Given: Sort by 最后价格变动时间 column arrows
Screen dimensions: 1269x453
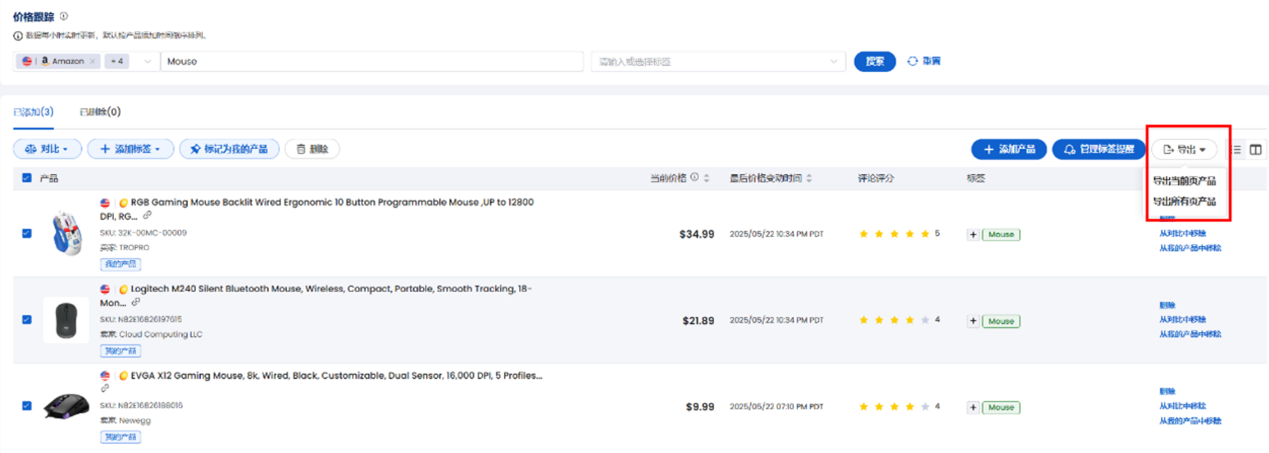Looking at the screenshot, I should pyautogui.click(x=809, y=179).
